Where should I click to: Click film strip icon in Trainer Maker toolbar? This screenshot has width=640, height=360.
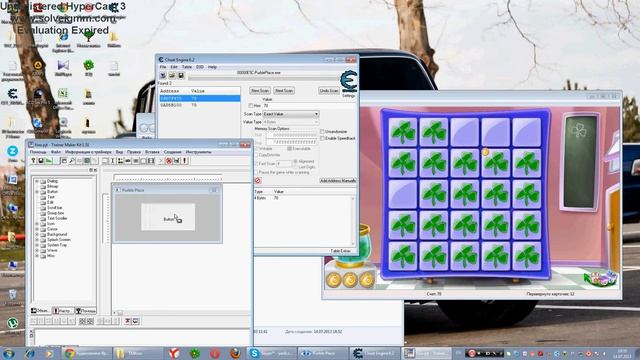point(151,161)
